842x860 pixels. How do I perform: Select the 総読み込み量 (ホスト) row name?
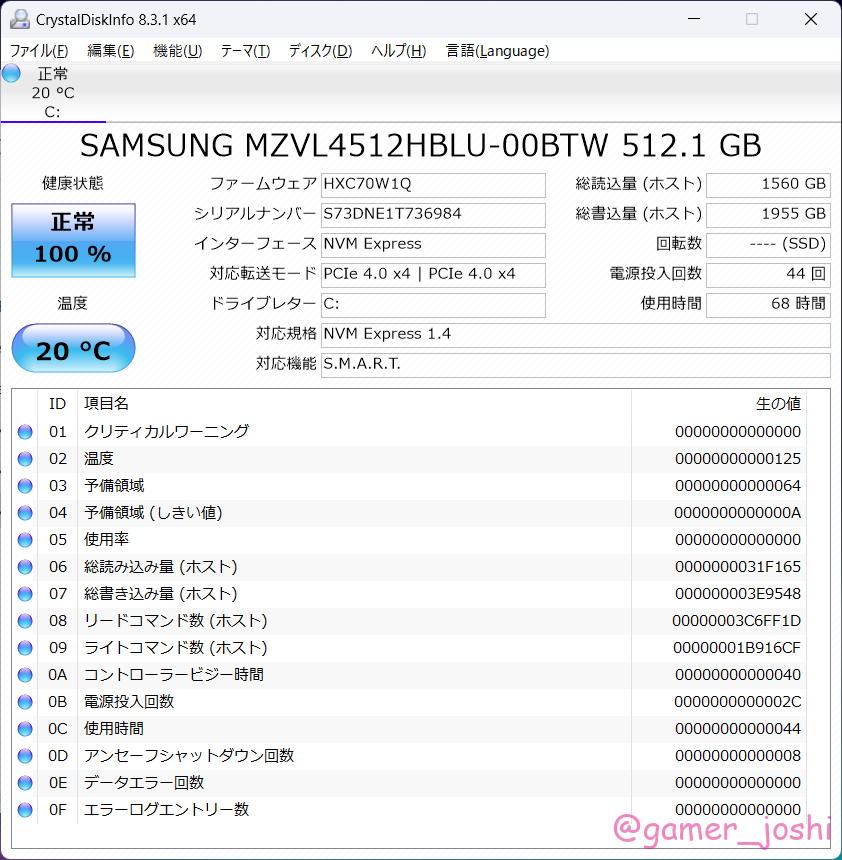tap(160, 567)
